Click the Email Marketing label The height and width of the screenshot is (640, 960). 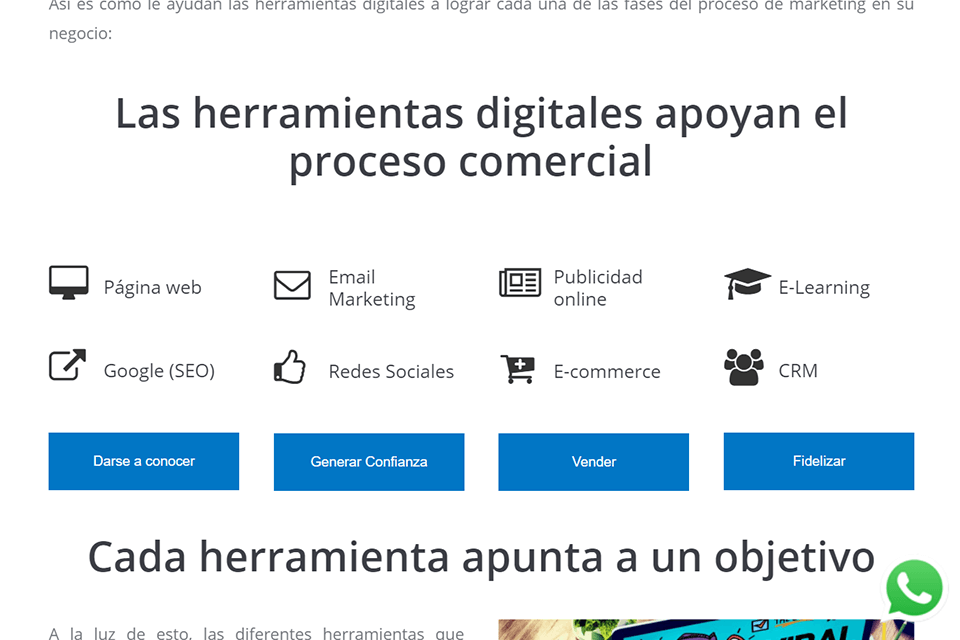coord(372,288)
